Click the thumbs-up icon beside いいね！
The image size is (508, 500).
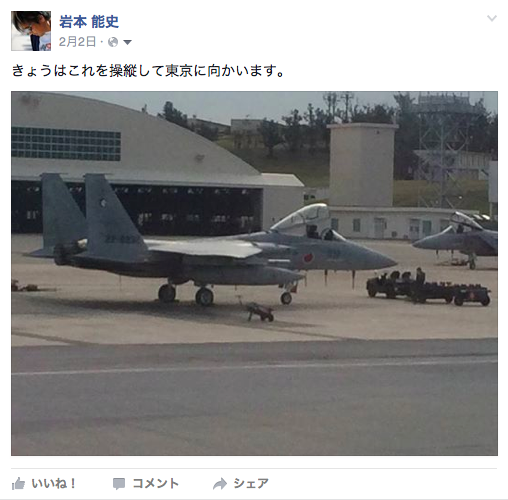point(18,484)
